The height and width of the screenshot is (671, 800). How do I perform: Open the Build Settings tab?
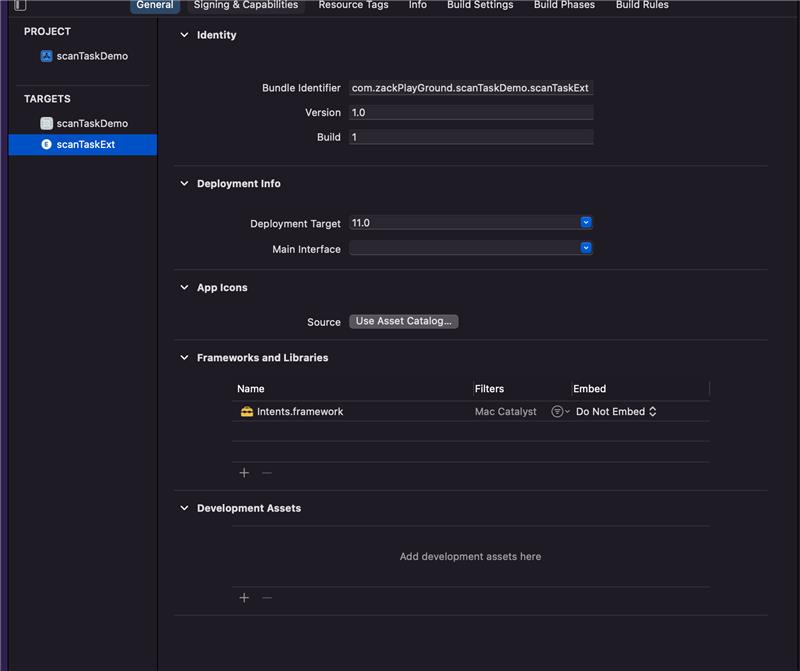click(480, 5)
